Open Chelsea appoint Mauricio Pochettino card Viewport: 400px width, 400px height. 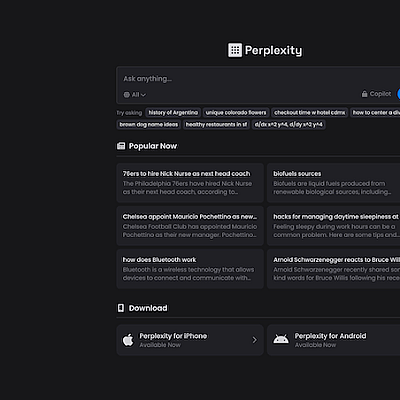click(190, 226)
